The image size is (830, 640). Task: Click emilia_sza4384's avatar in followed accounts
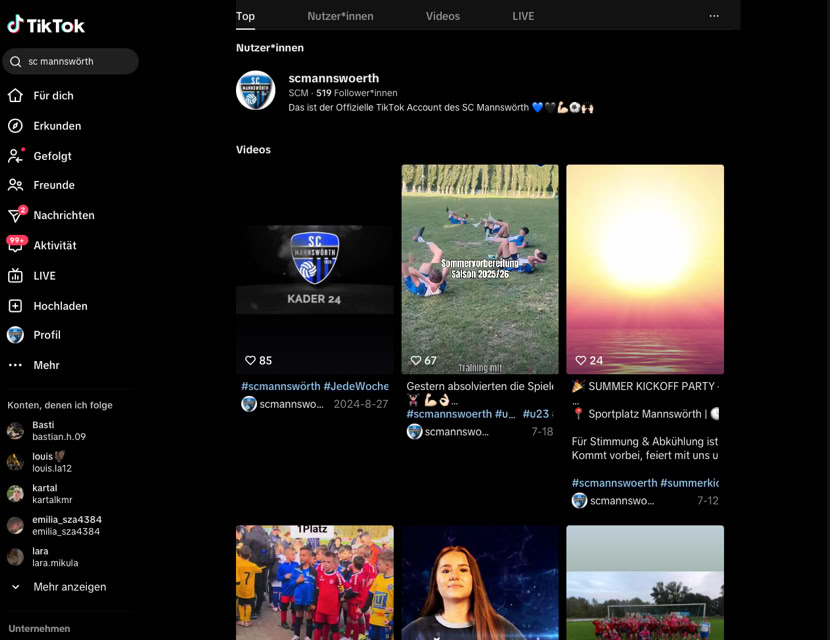[x=15, y=525]
